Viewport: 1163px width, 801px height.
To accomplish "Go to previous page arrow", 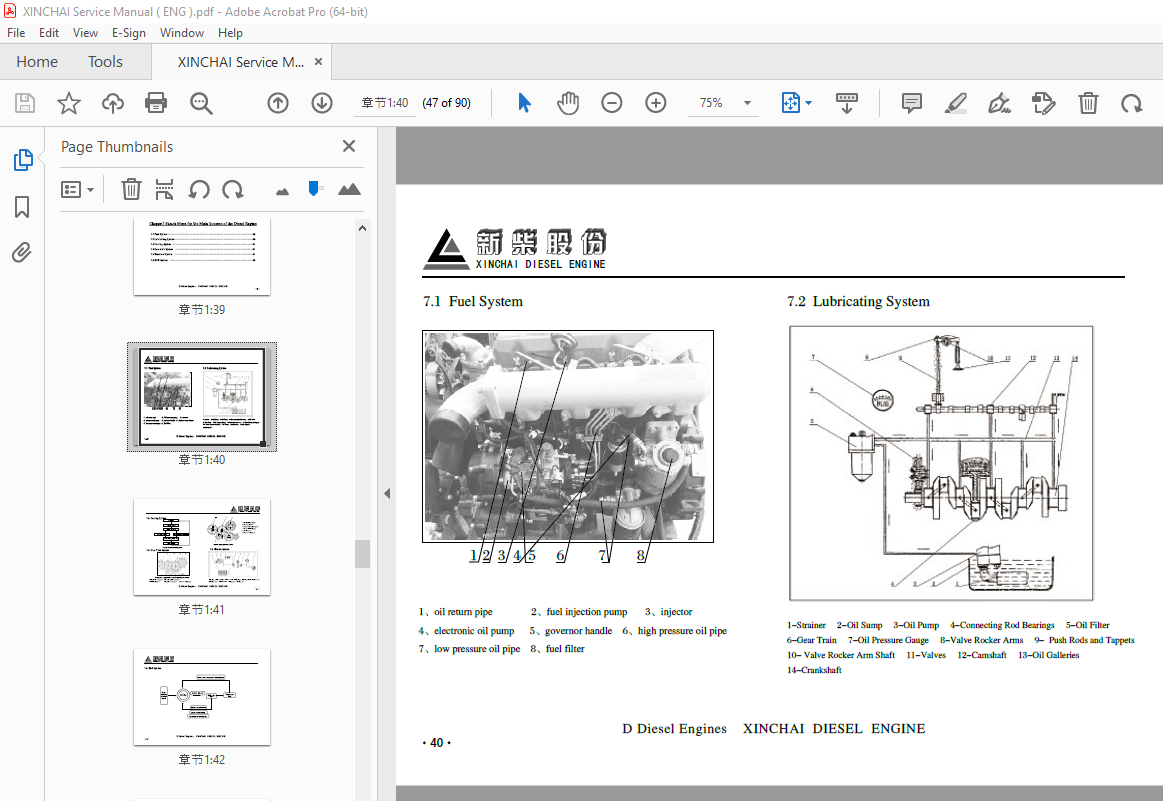I will pos(278,103).
